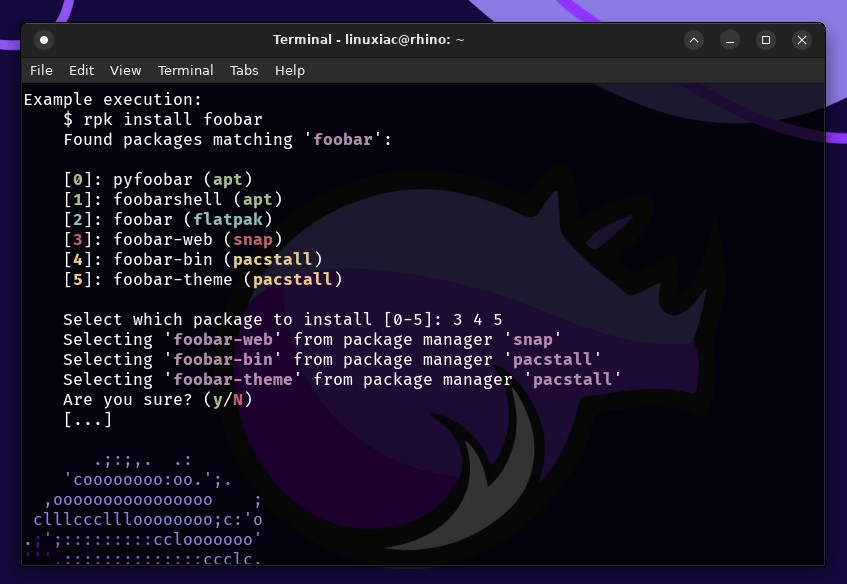The height and width of the screenshot is (584, 847).
Task: Click the "Selecting 'foobar-theme'" output line
Action: pyautogui.click(x=342, y=379)
